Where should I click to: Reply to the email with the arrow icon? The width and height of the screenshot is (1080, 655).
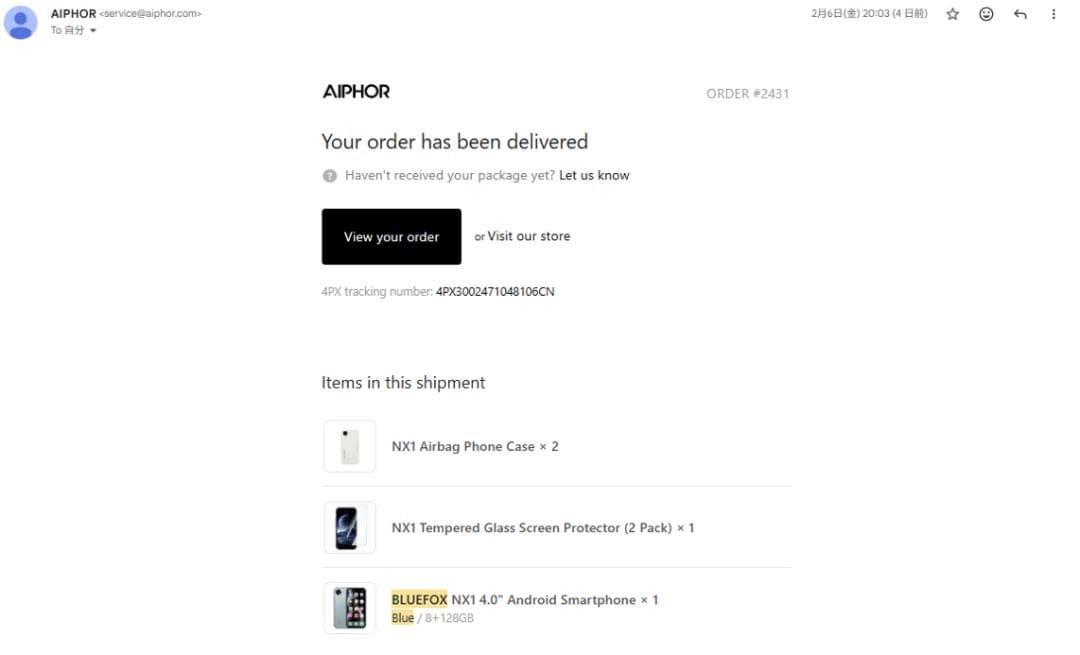(x=1020, y=14)
